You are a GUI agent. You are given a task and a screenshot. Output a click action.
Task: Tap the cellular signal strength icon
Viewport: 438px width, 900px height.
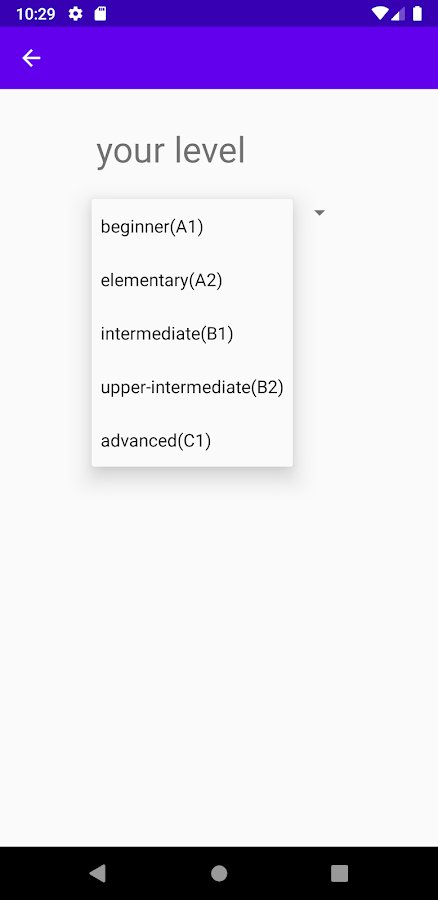398,14
